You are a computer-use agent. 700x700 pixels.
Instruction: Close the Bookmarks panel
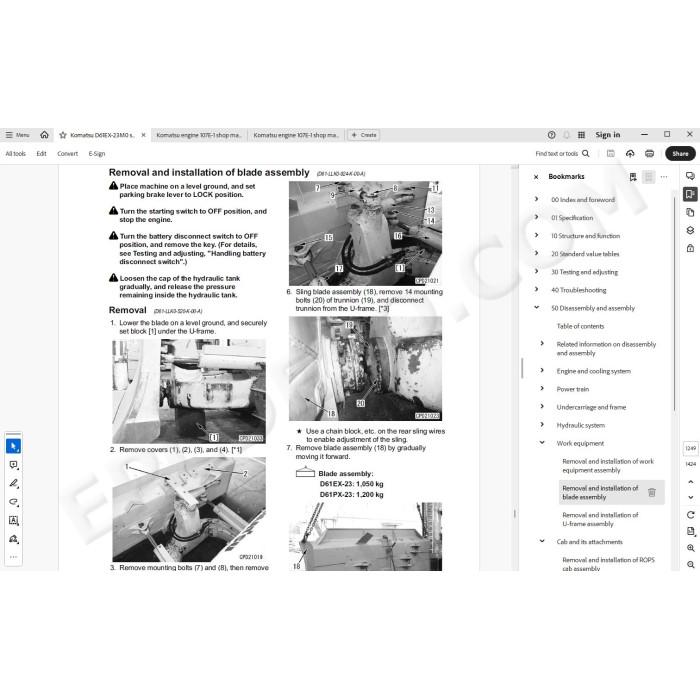[536, 177]
